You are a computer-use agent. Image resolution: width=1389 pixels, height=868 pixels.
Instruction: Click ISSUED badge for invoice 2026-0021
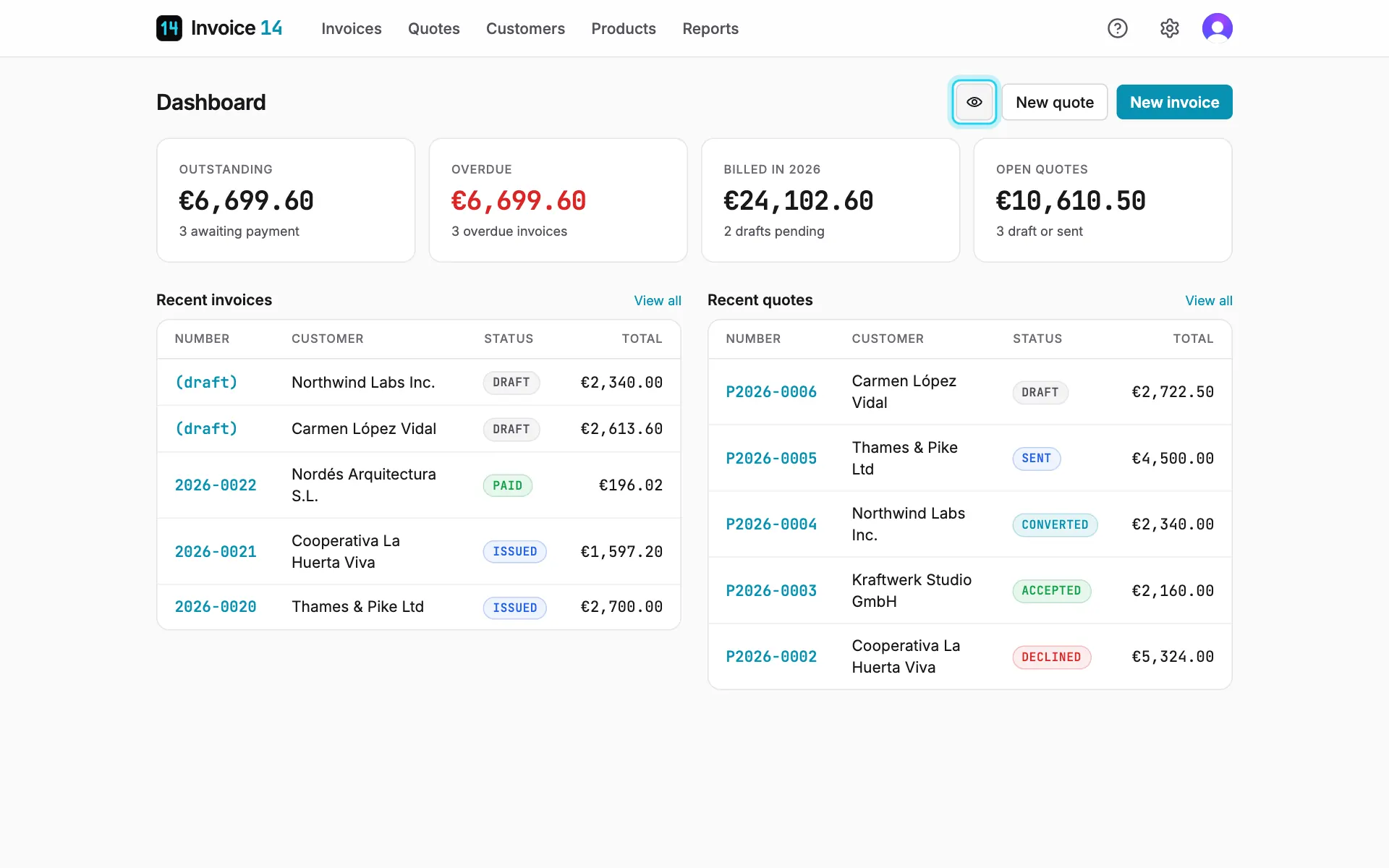tap(514, 551)
